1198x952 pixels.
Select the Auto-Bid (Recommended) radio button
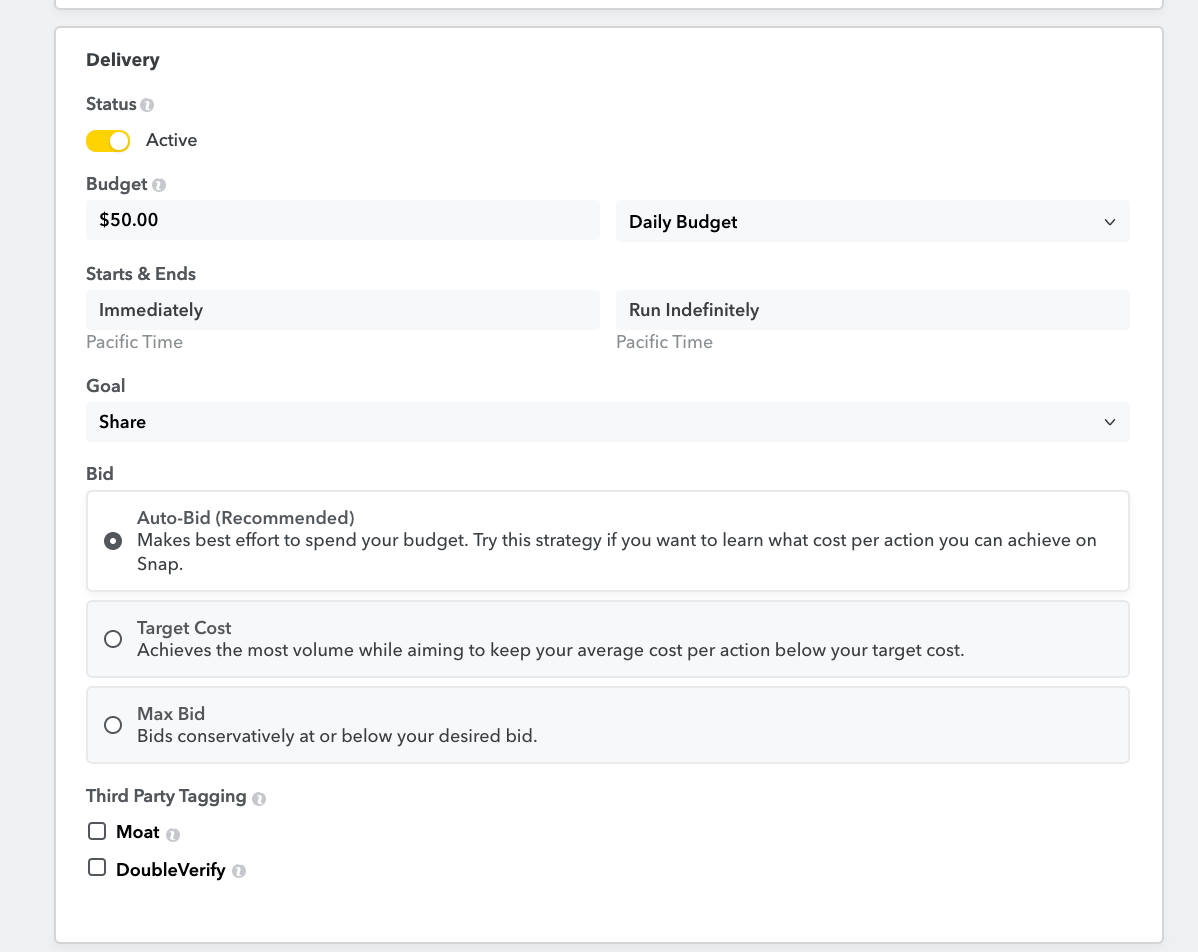click(x=113, y=541)
